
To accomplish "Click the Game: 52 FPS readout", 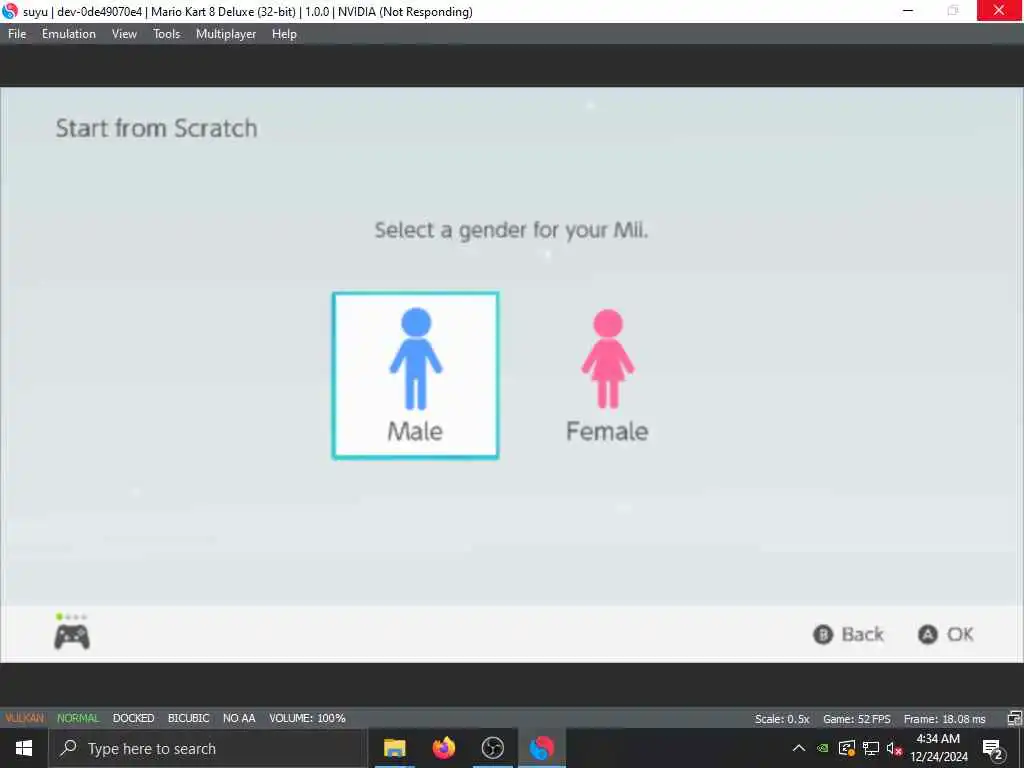I will (856, 719).
